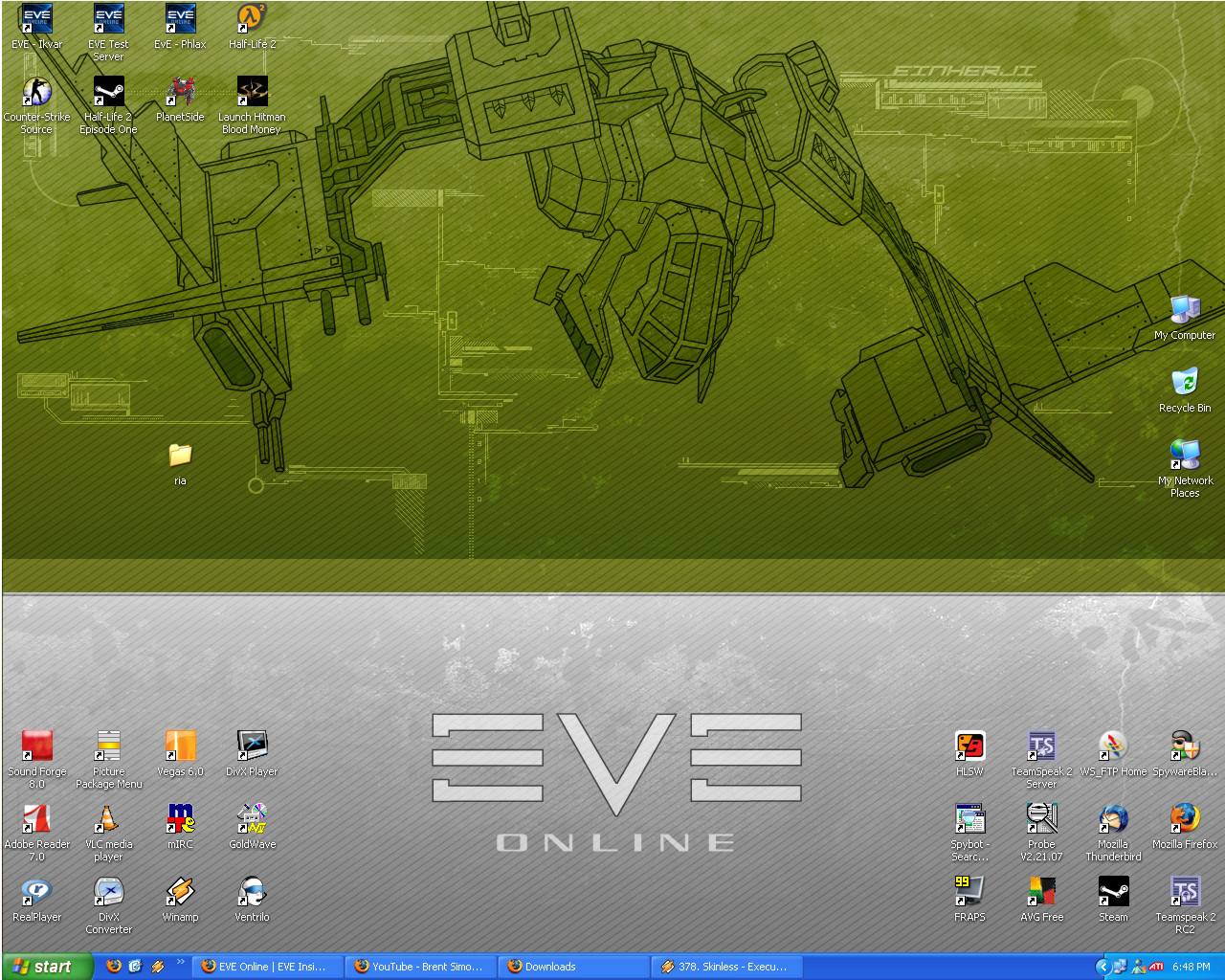
Task: Open the EvE - Phlax shortcut
Action: [180, 27]
